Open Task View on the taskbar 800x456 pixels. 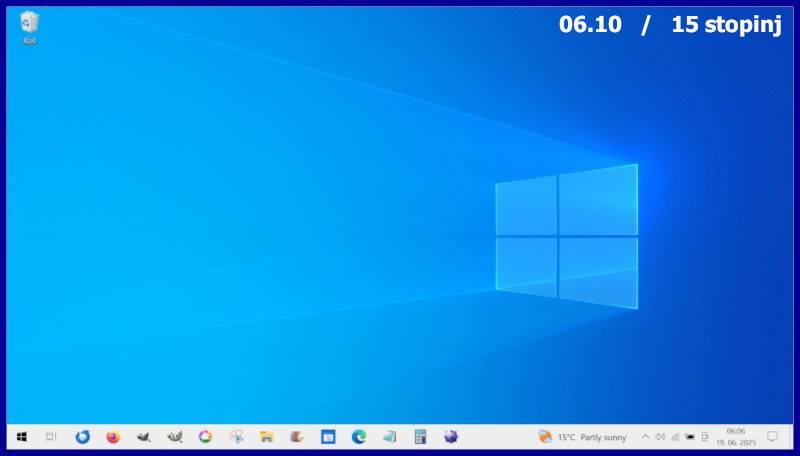[x=51, y=437]
